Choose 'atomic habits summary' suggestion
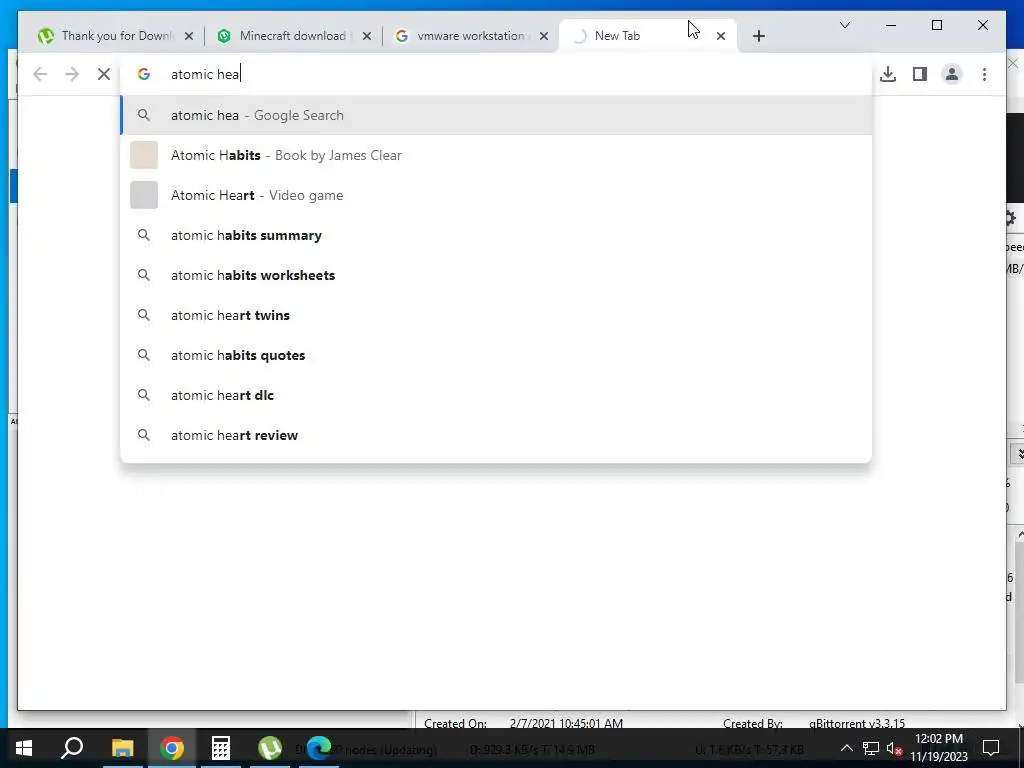Image resolution: width=1024 pixels, height=768 pixels. (496, 235)
